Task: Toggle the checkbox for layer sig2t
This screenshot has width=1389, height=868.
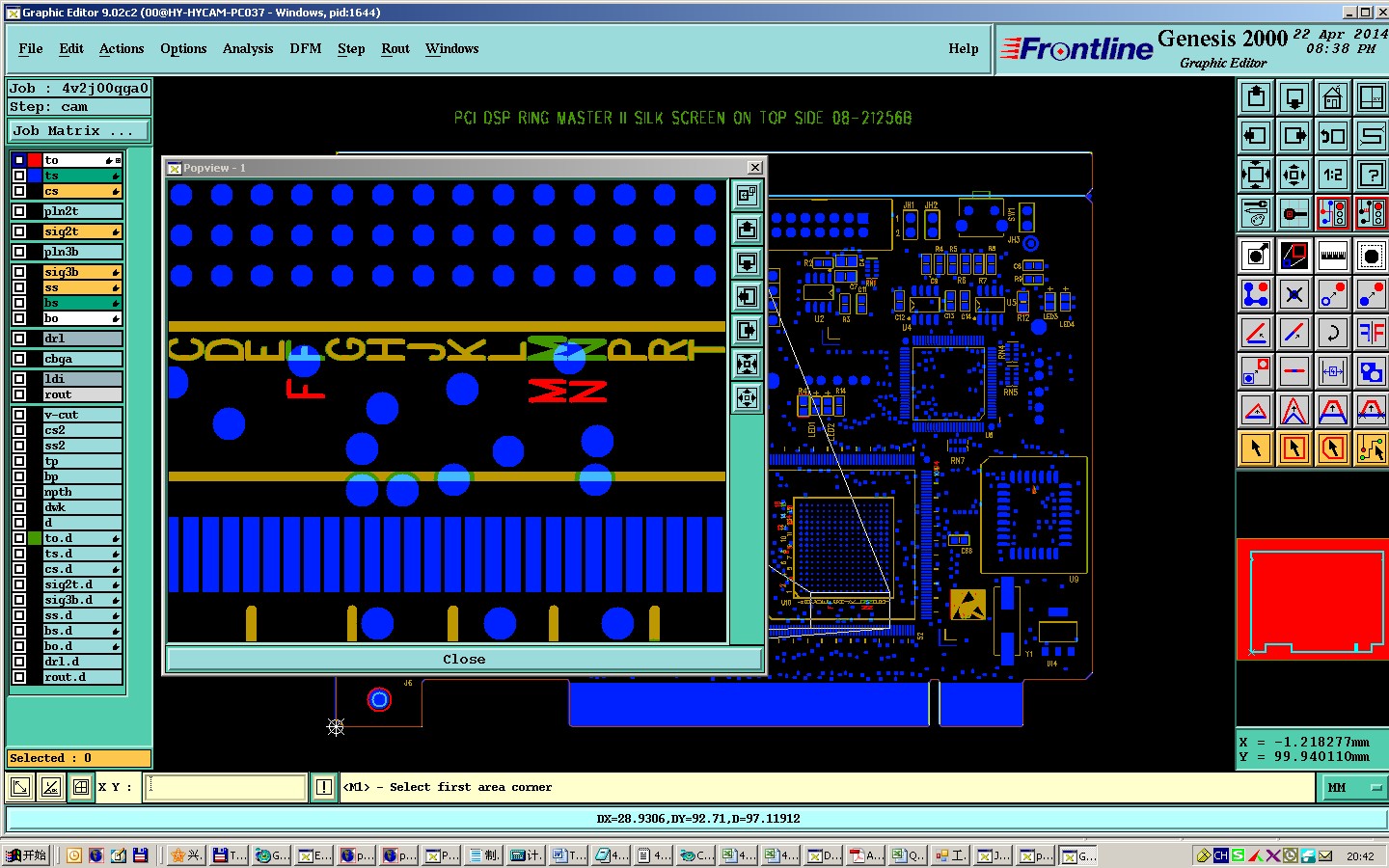Action: (19, 231)
